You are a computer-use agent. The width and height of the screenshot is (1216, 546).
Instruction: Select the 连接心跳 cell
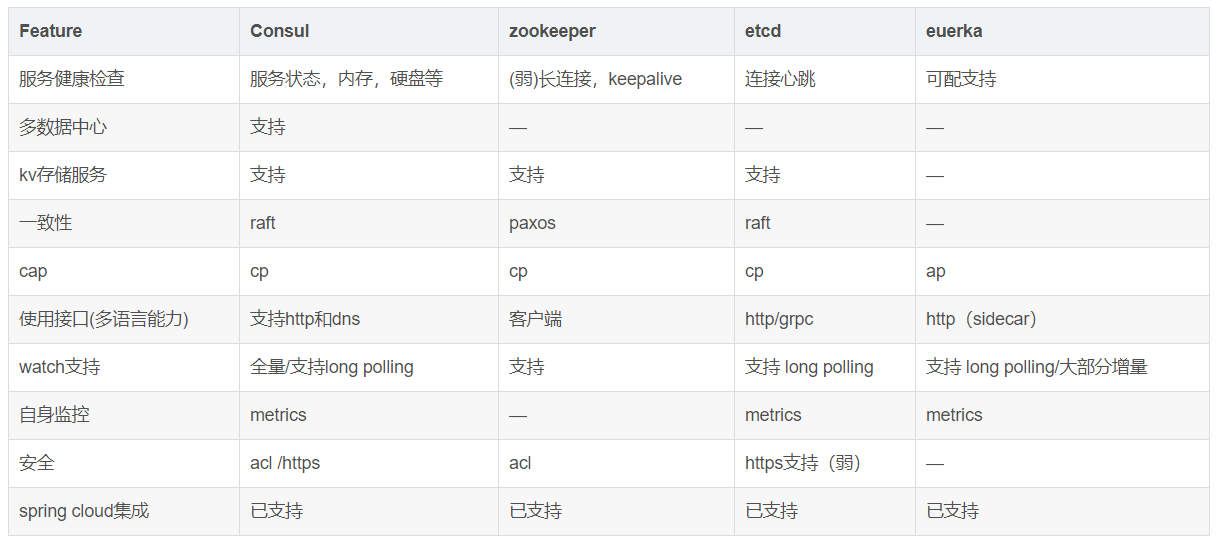point(780,79)
